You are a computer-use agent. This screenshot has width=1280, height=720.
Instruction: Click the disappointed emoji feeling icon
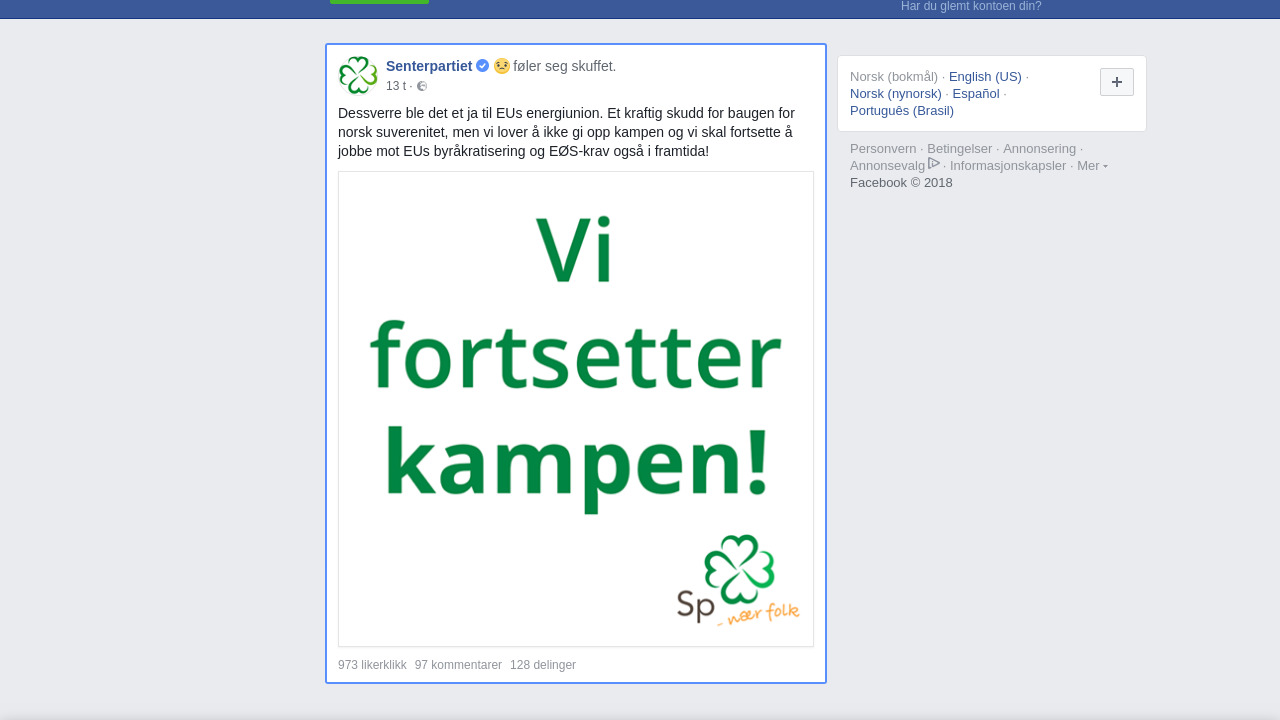502,66
